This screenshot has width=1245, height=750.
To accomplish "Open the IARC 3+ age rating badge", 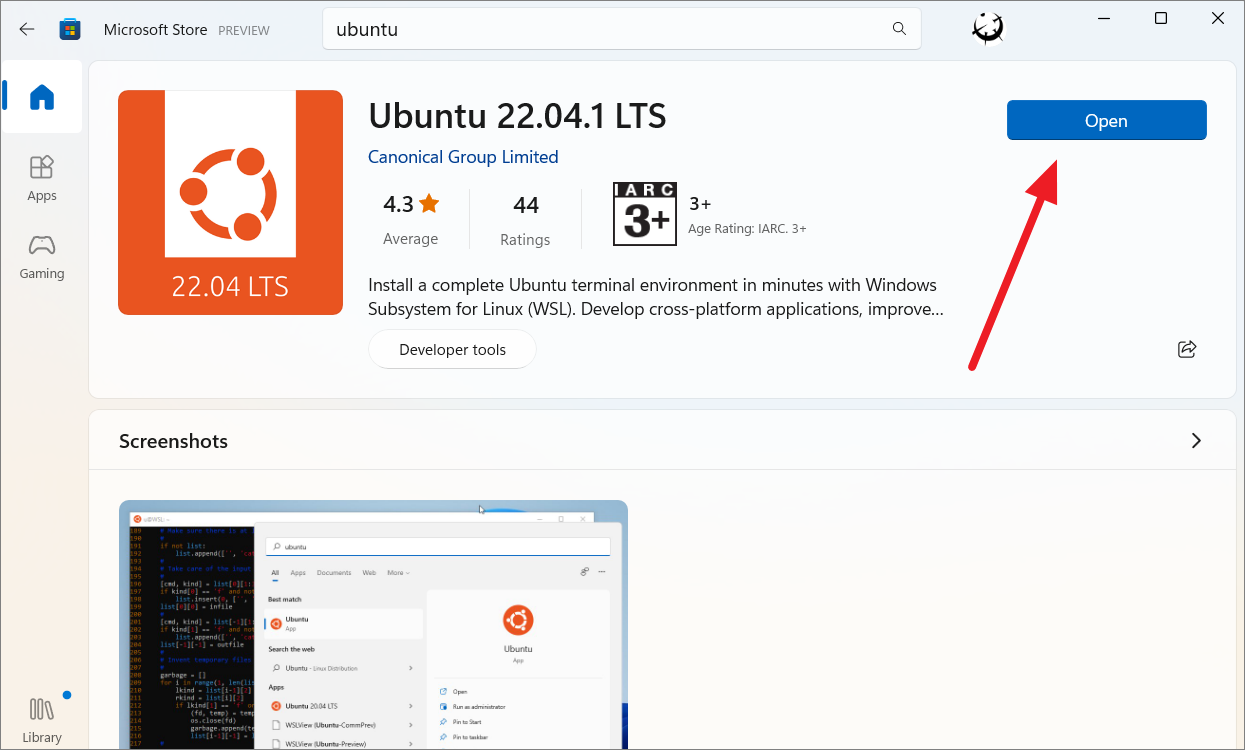I will tap(644, 213).
